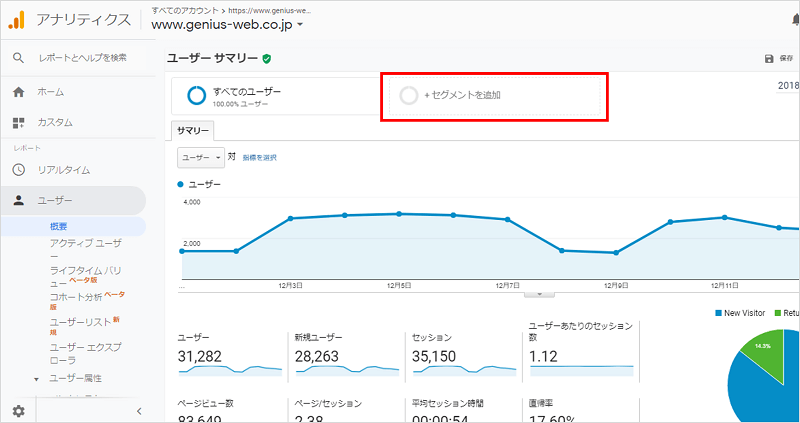Click the green Returning Visitor pie slice
800x423 pixels.
pyautogui.click(x=764, y=354)
